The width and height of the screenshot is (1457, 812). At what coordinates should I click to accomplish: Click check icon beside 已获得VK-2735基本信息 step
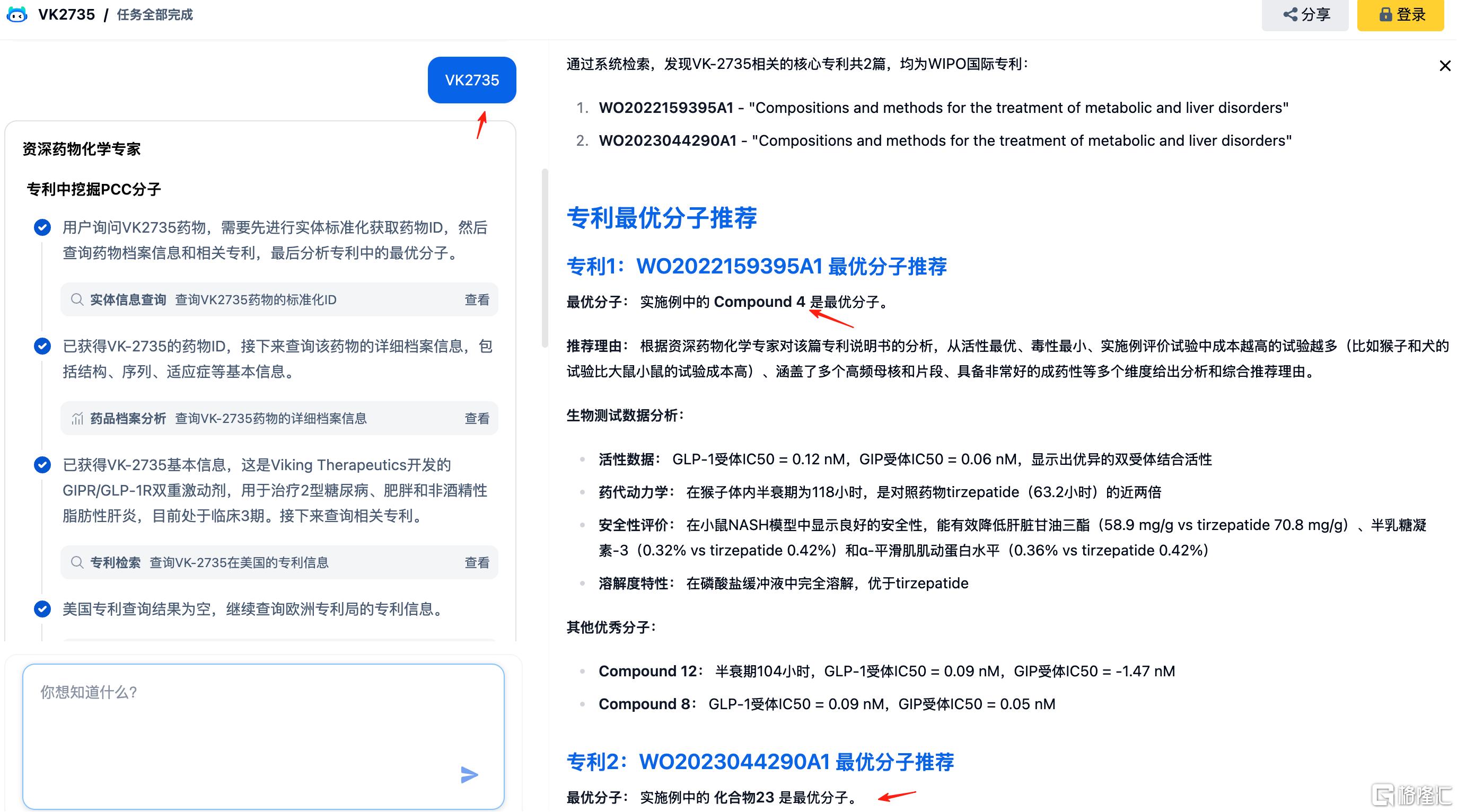pyautogui.click(x=42, y=465)
